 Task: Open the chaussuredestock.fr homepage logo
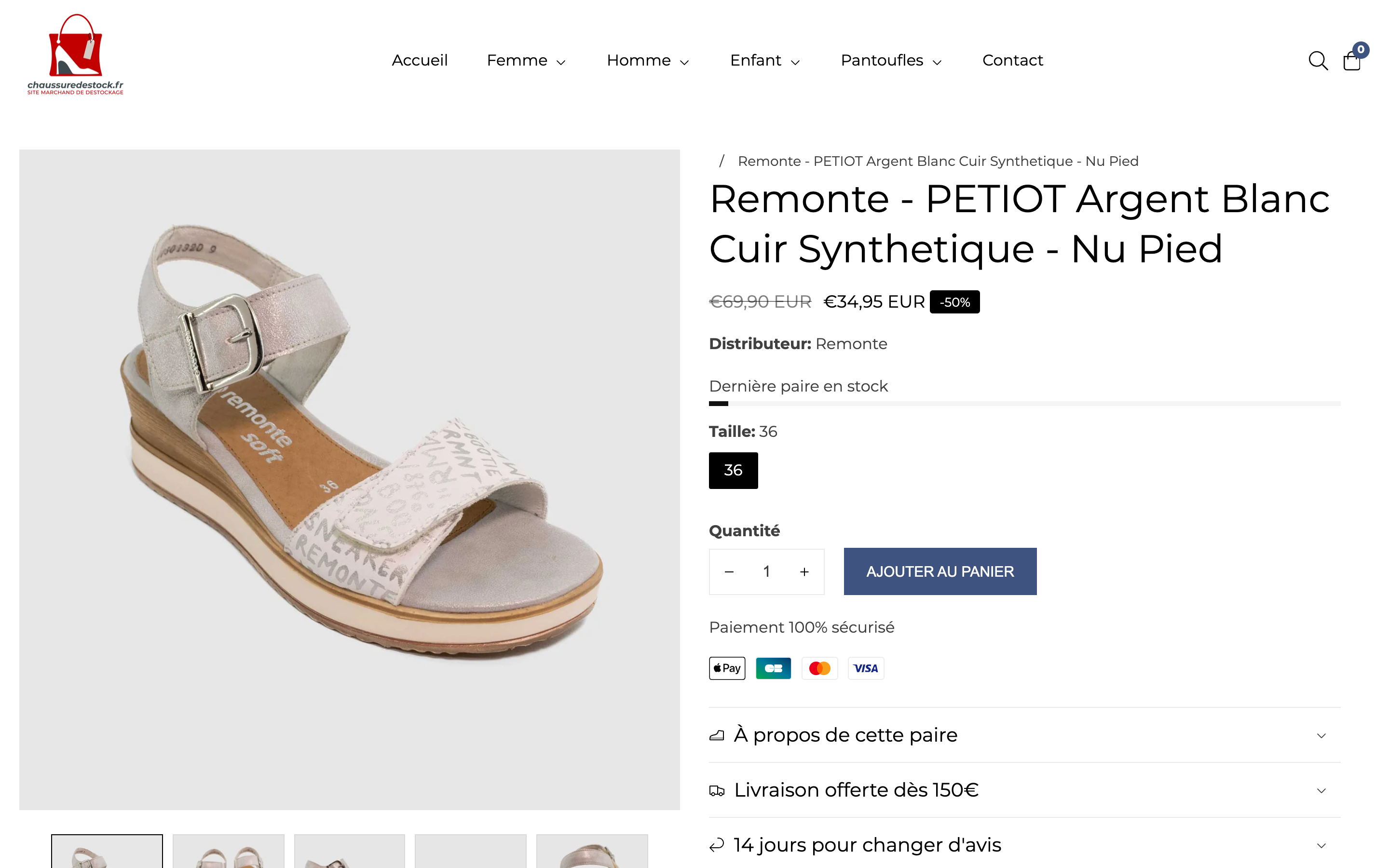[75, 54]
